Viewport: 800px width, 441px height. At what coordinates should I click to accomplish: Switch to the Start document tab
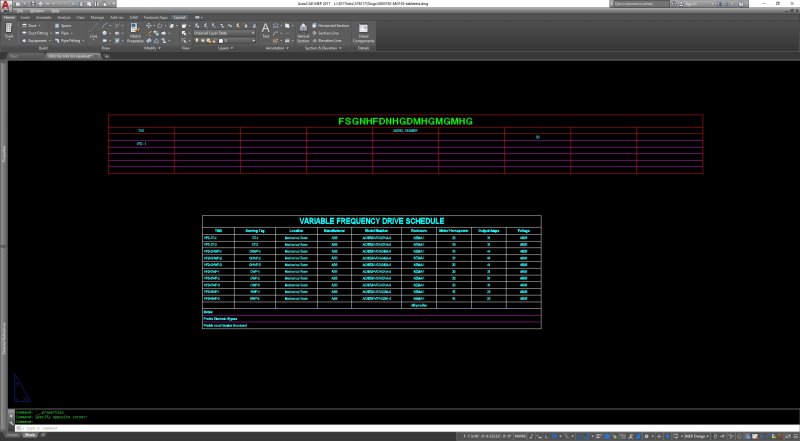pos(13,56)
